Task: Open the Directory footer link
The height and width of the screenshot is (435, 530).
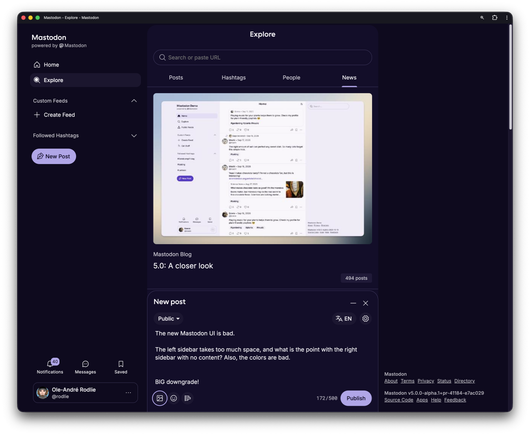Action: coord(464,381)
